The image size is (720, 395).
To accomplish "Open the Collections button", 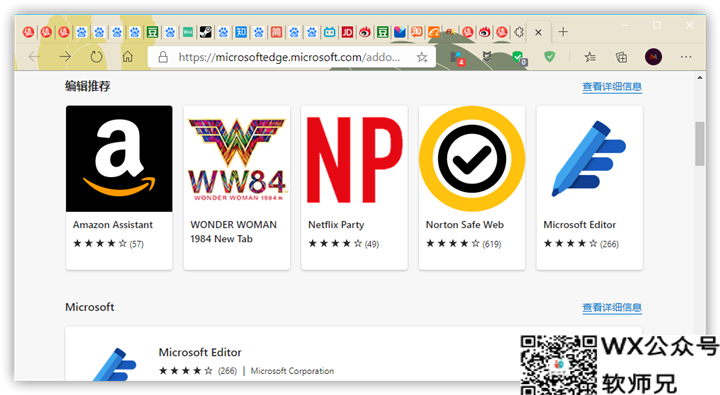I will (621, 57).
